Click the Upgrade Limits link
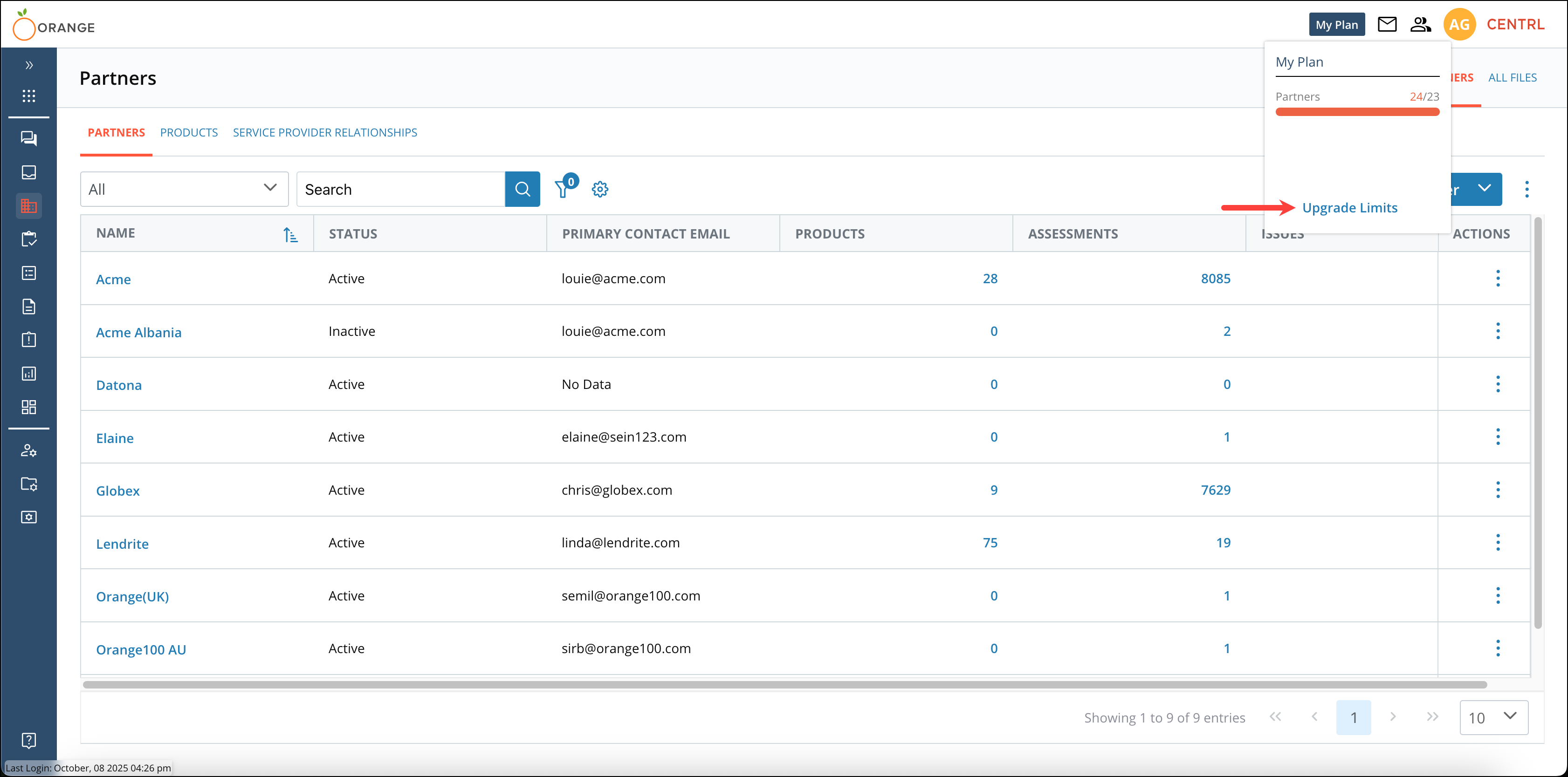The height and width of the screenshot is (777, 1568). tap(1349, 208)
